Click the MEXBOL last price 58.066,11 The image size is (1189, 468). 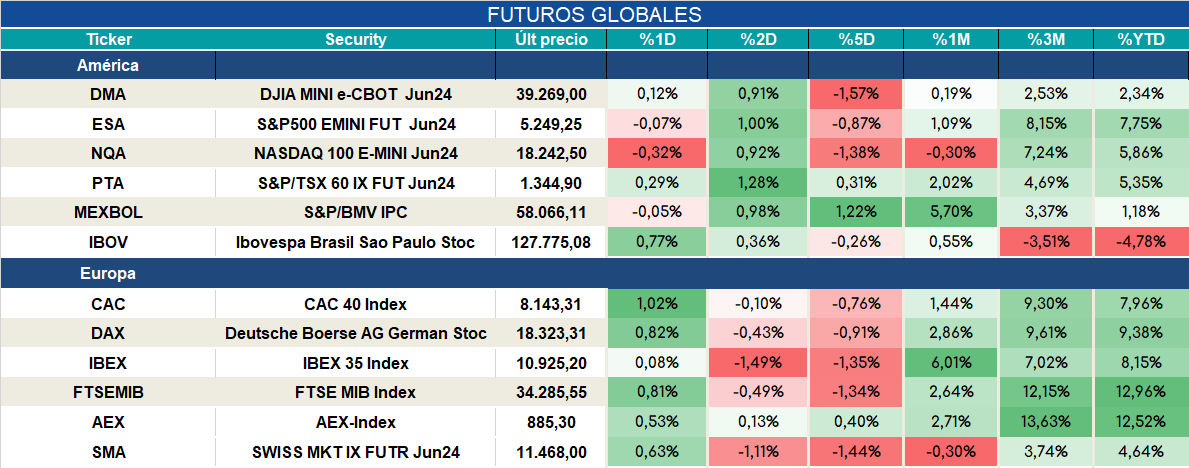click(551, 213)
